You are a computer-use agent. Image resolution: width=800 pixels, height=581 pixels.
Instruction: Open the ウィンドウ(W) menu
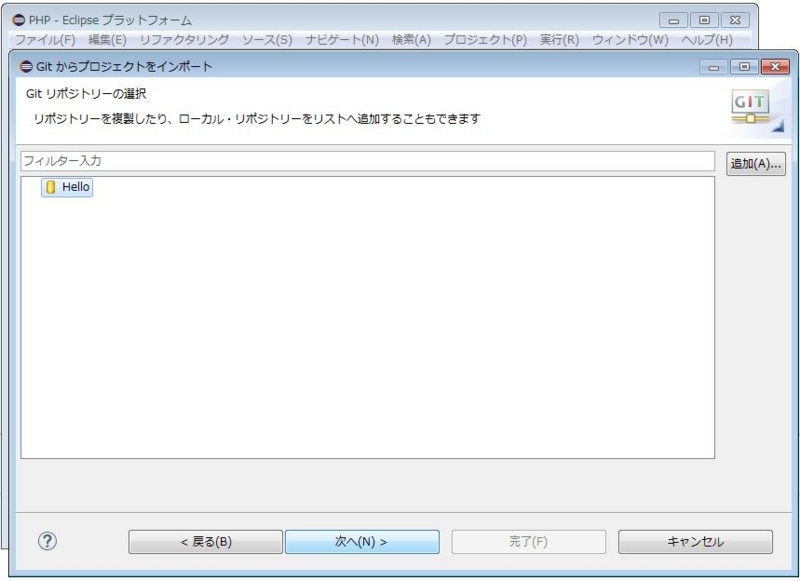[x=630, y=40]
